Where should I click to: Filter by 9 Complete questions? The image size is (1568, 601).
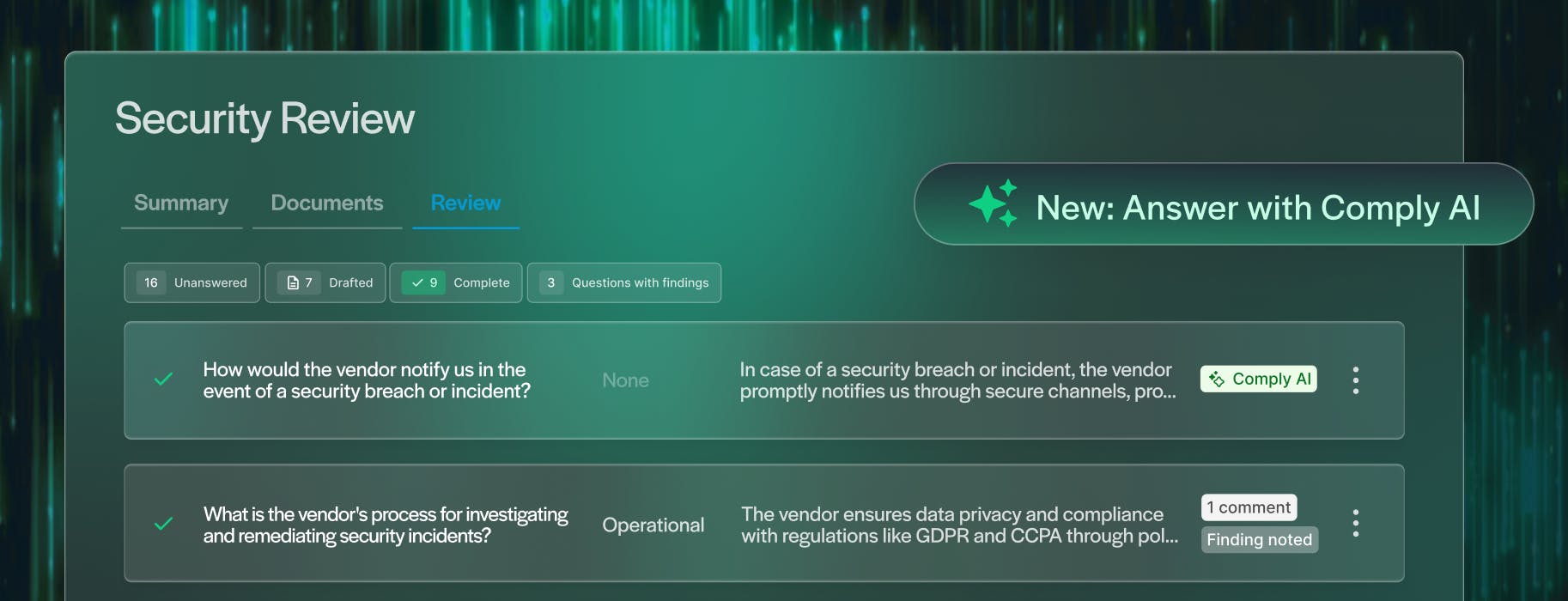456,282
